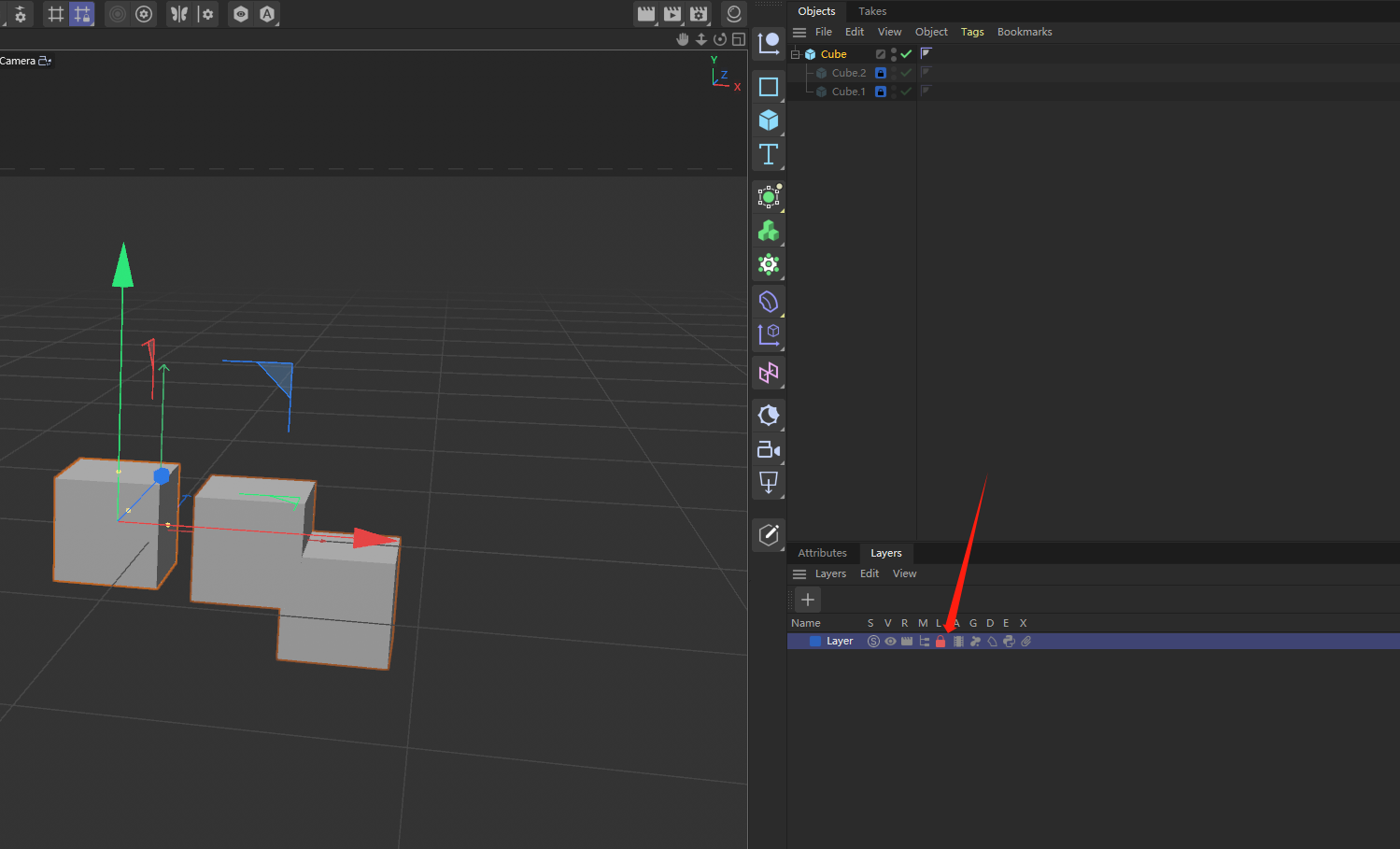Click the blue lock layer icon on Cube.1
The image size is (1400, 849).
pyautogui.click(x=880, y=92)
